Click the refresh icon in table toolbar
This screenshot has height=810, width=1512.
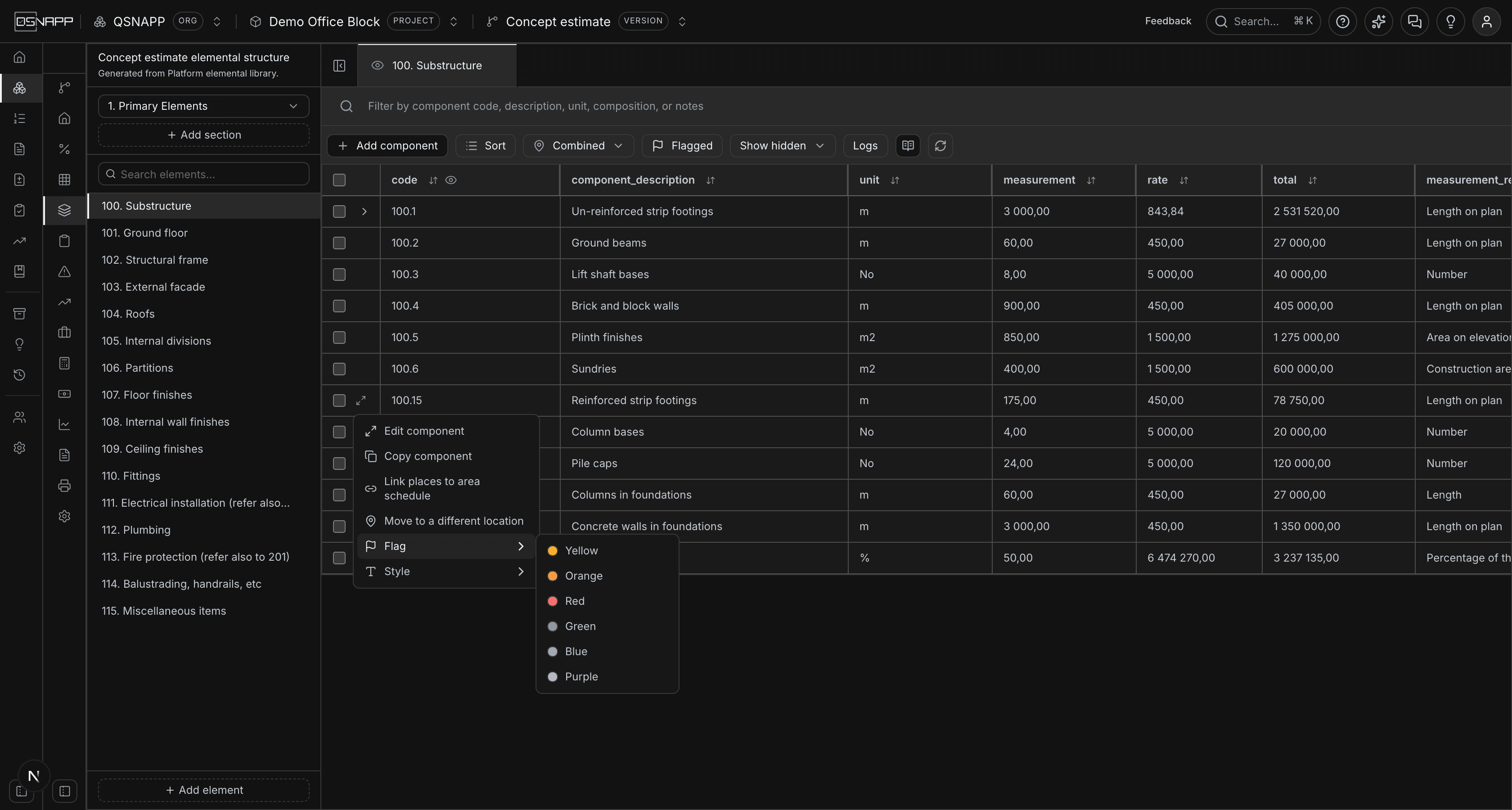(x=940, y=145)
